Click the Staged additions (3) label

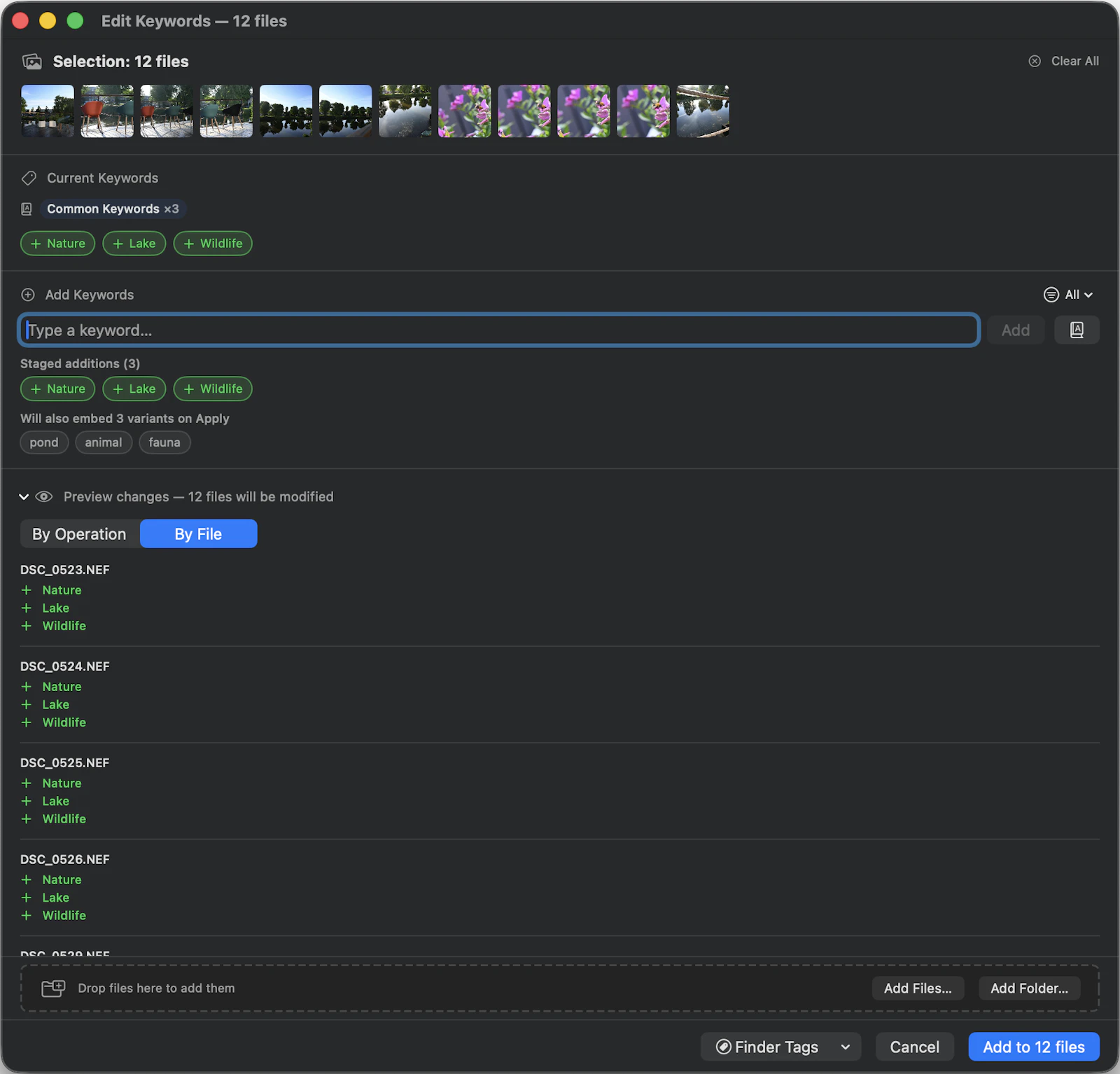click(x=80, y=363)
